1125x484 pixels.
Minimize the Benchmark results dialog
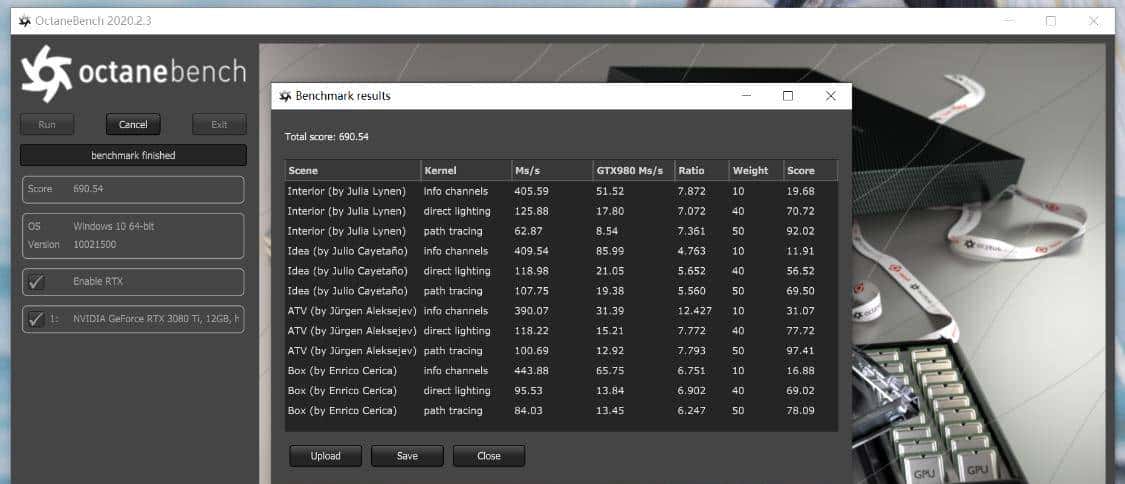pyautogui.click(x=746, y=96)
